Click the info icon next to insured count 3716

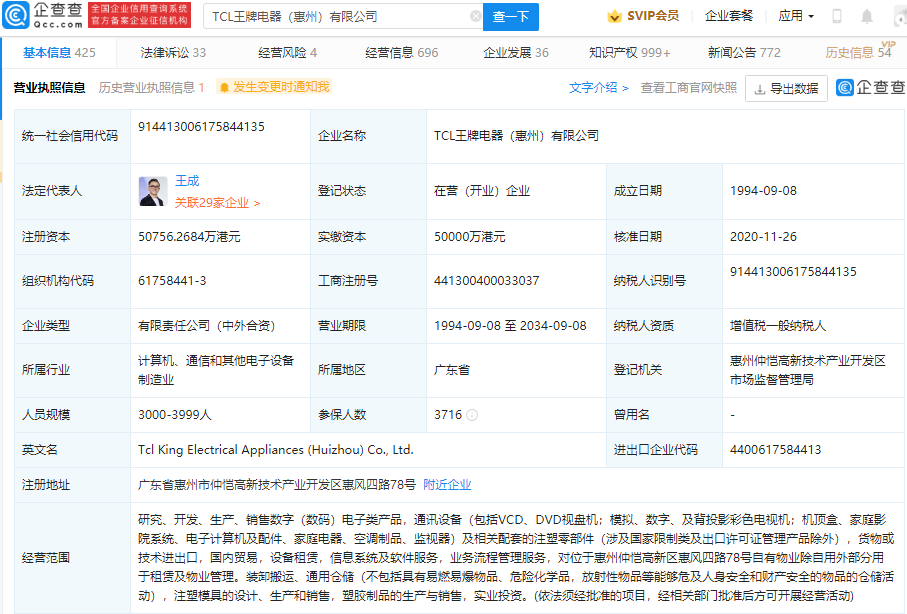click(473, 413)
